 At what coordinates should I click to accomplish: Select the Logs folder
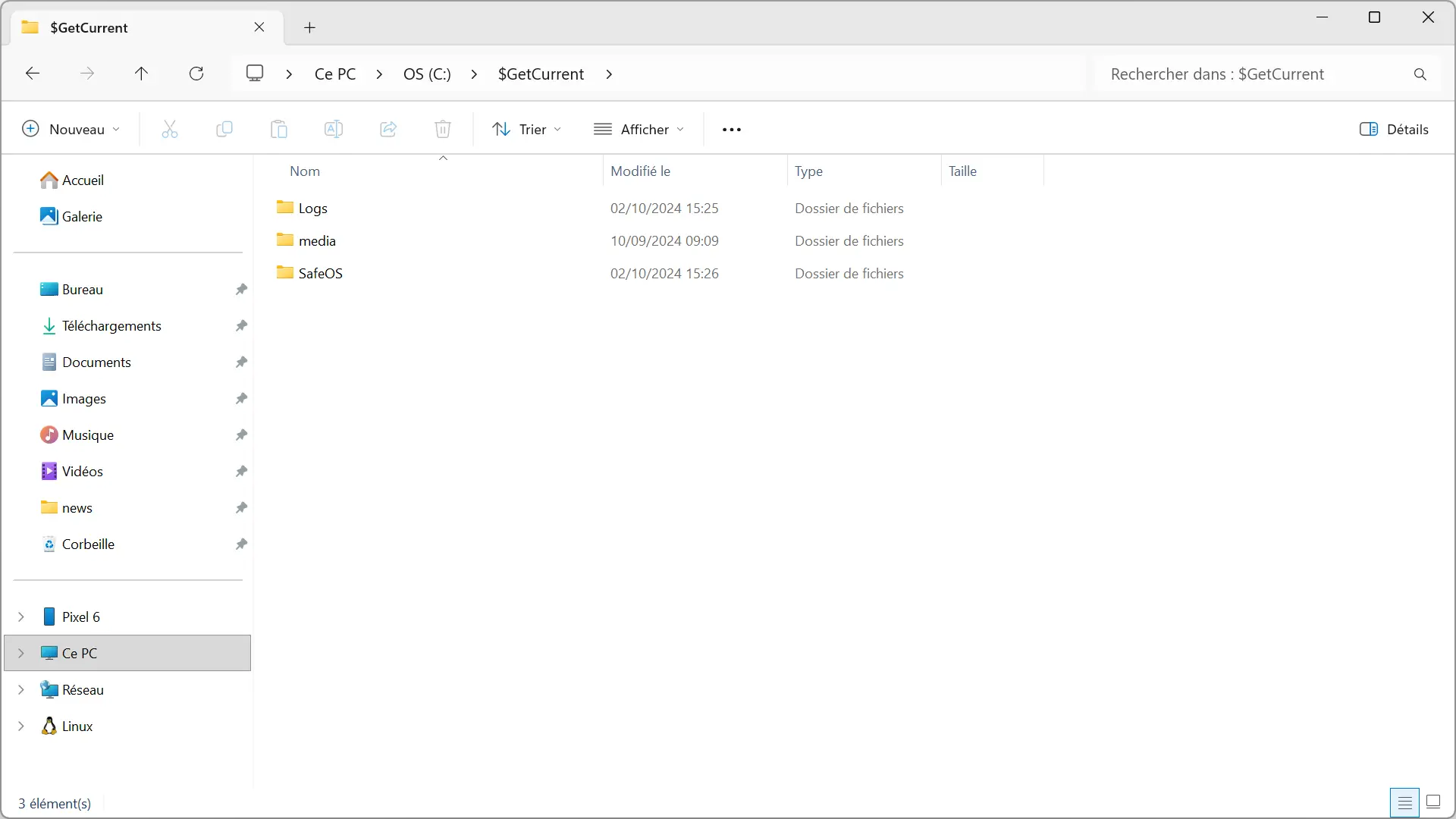pos(312,209)
